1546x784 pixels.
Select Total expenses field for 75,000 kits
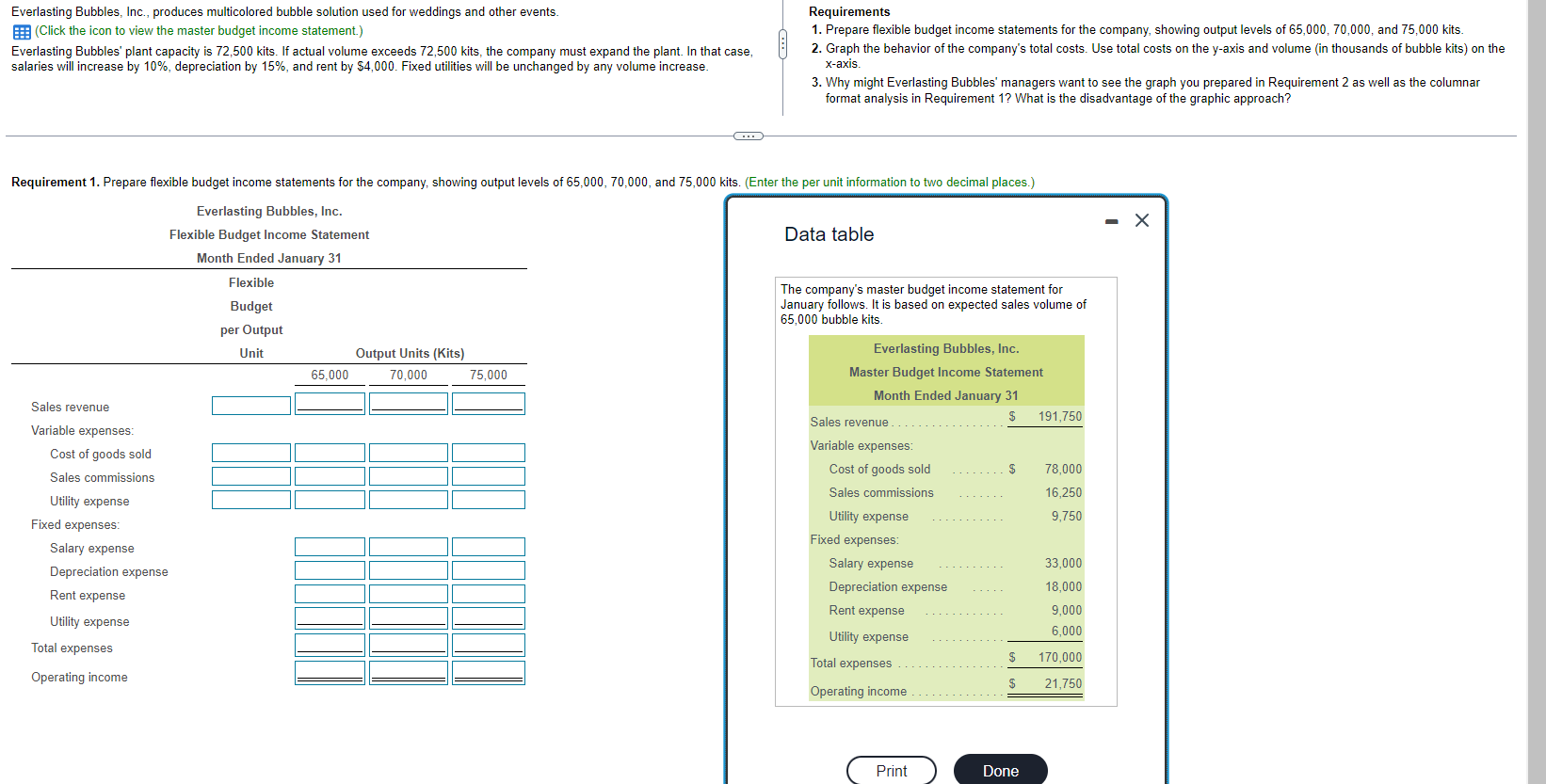tap(489, 645)
